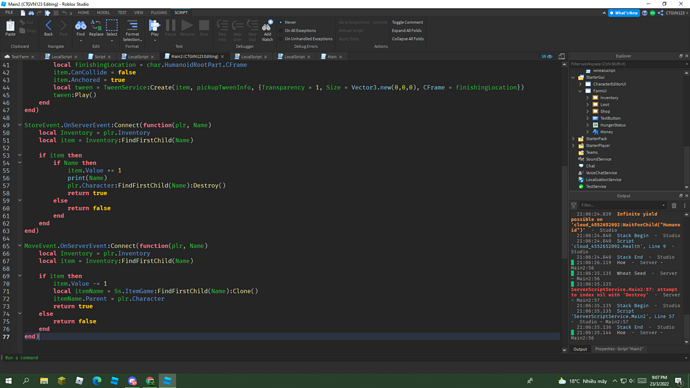The width and height of the screenshot is (690, 388).
Task: Open Windows taskbar search
Action: coord(26,381)
